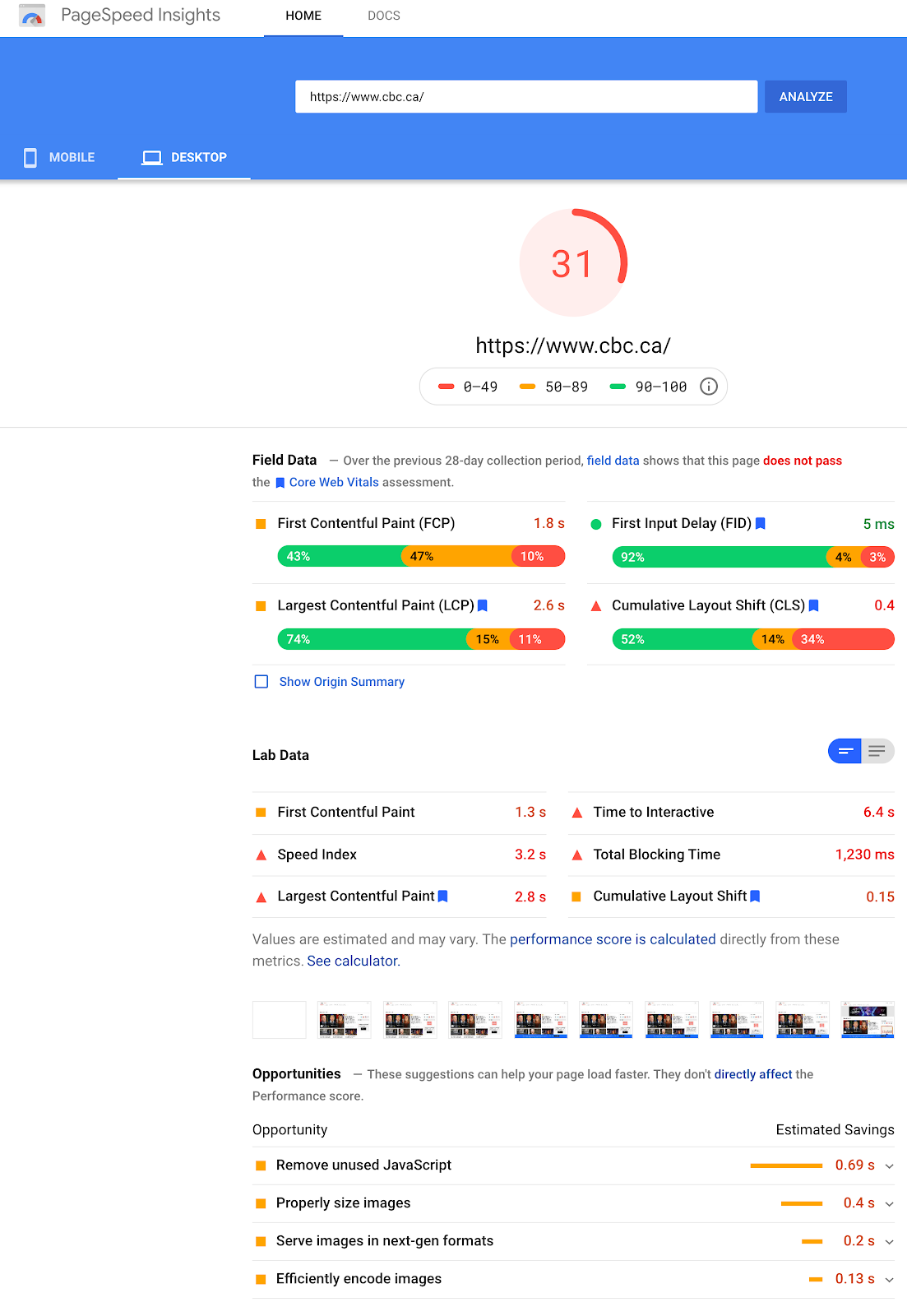Expand the Remove unused JavaScript chevron
The width and height of the screenshot is (907, 1316).
click(x=889, y=1166)
